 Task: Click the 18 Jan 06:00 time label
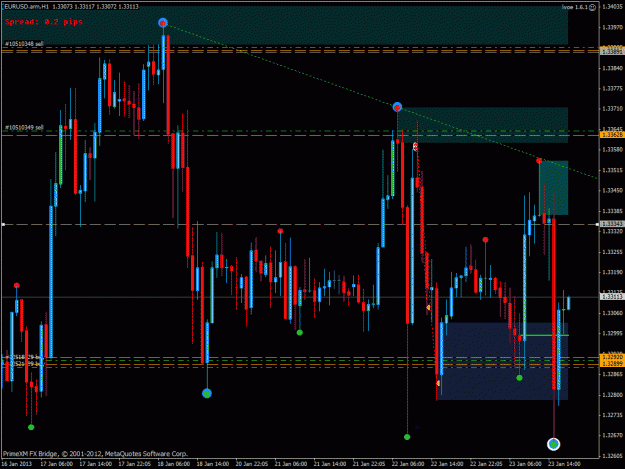[x=173, y=464]
